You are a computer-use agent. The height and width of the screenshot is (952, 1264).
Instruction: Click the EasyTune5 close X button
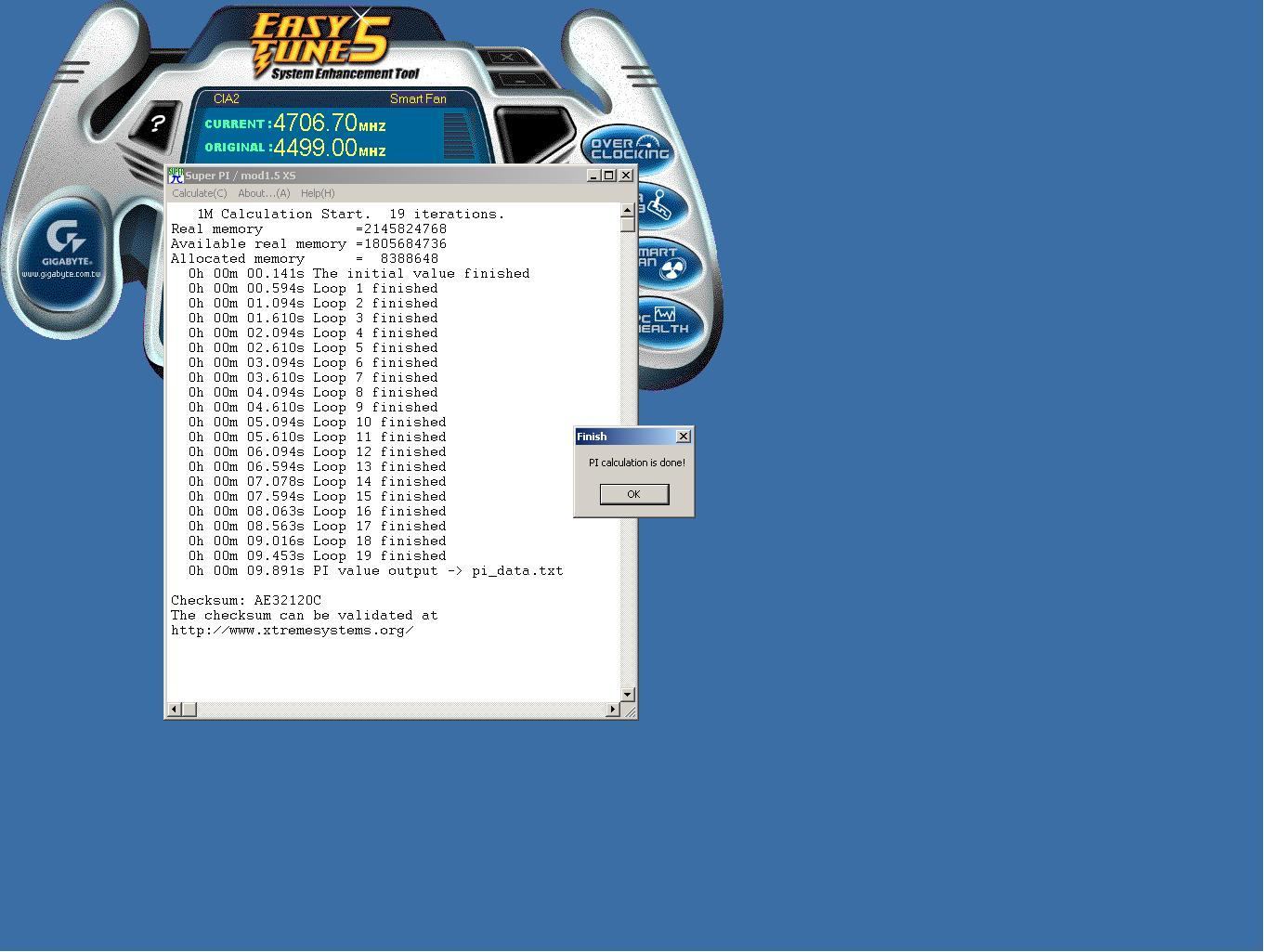[507, 58]
